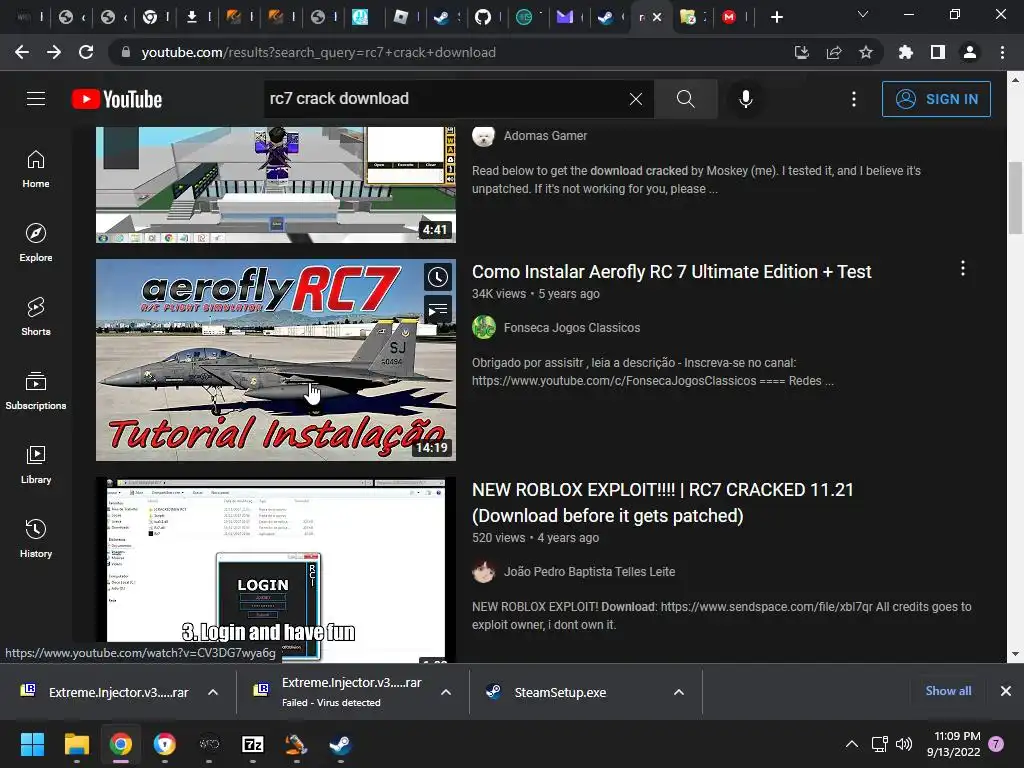The height and width of the screenshot is (768, 1024).
Task: Open Subscriptions in the sidebar
Action: tap(36, 391)
